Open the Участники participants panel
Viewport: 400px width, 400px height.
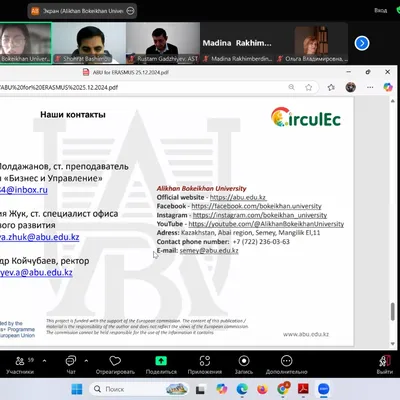click(20, 364)
